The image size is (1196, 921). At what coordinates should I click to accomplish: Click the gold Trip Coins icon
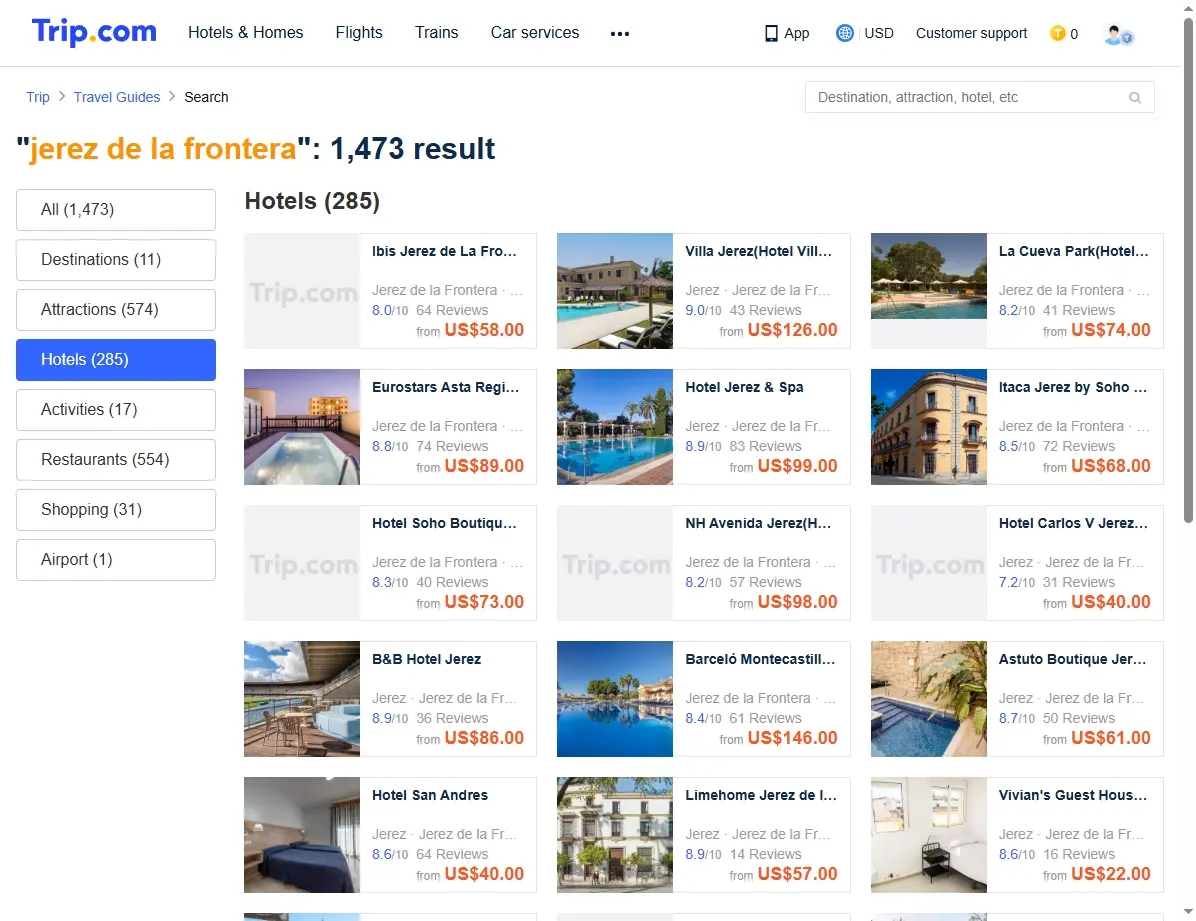[x=1057, y=33]
